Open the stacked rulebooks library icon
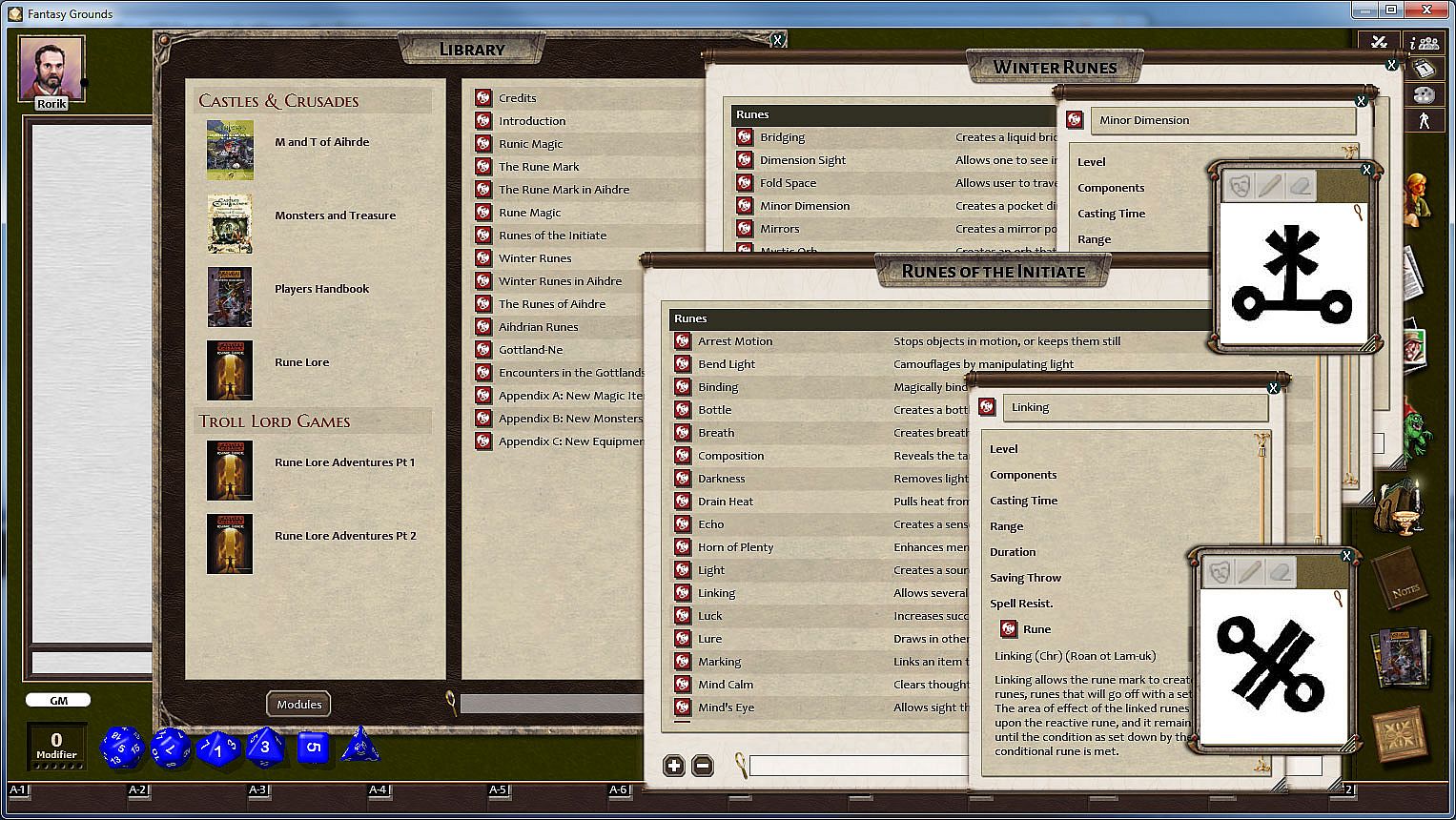The image size is (1456, 820). point(1401,658)
